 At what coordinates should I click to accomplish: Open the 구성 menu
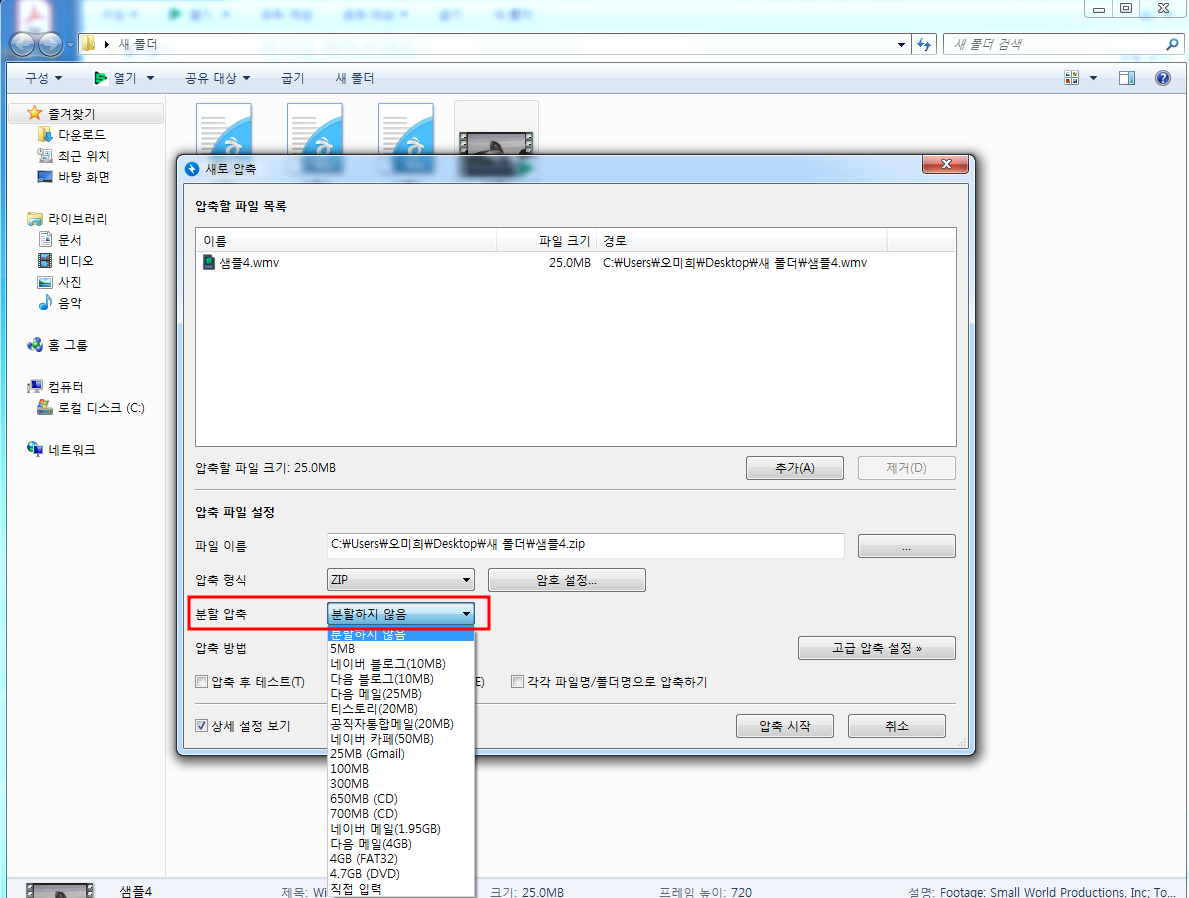pyautogui.click(x=40, y=77)
